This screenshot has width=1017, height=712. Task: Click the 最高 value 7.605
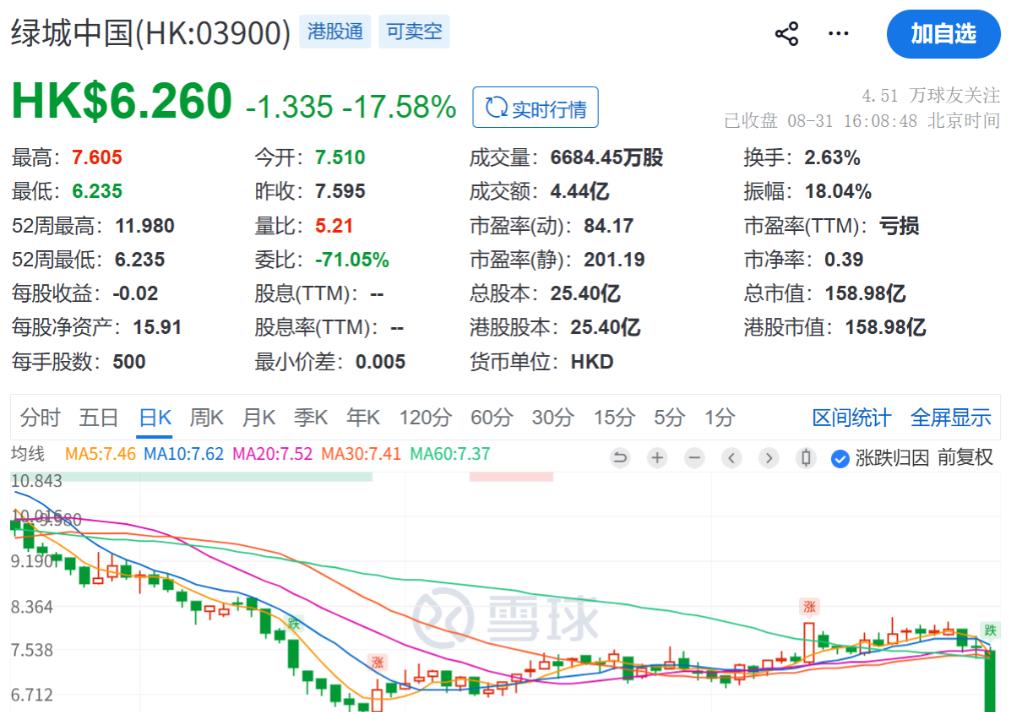(x=97, y=158)
